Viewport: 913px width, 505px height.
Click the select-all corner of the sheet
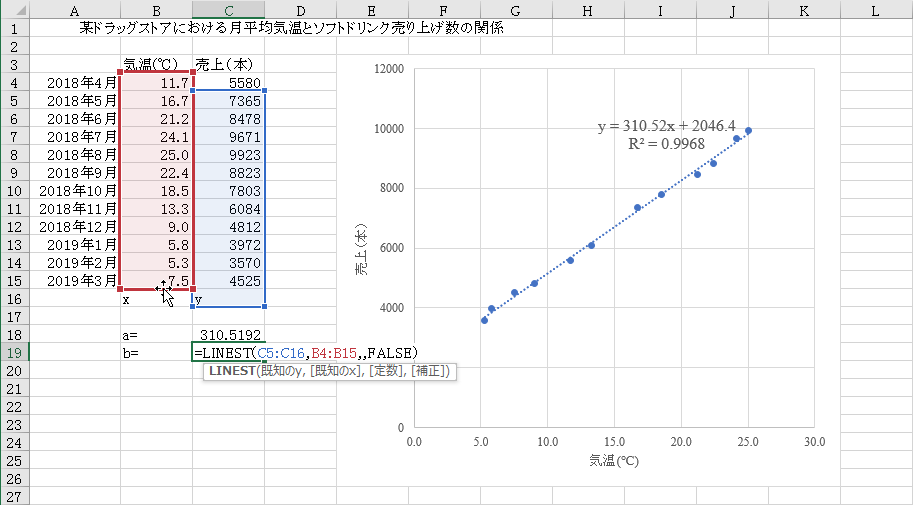point(14,9)
